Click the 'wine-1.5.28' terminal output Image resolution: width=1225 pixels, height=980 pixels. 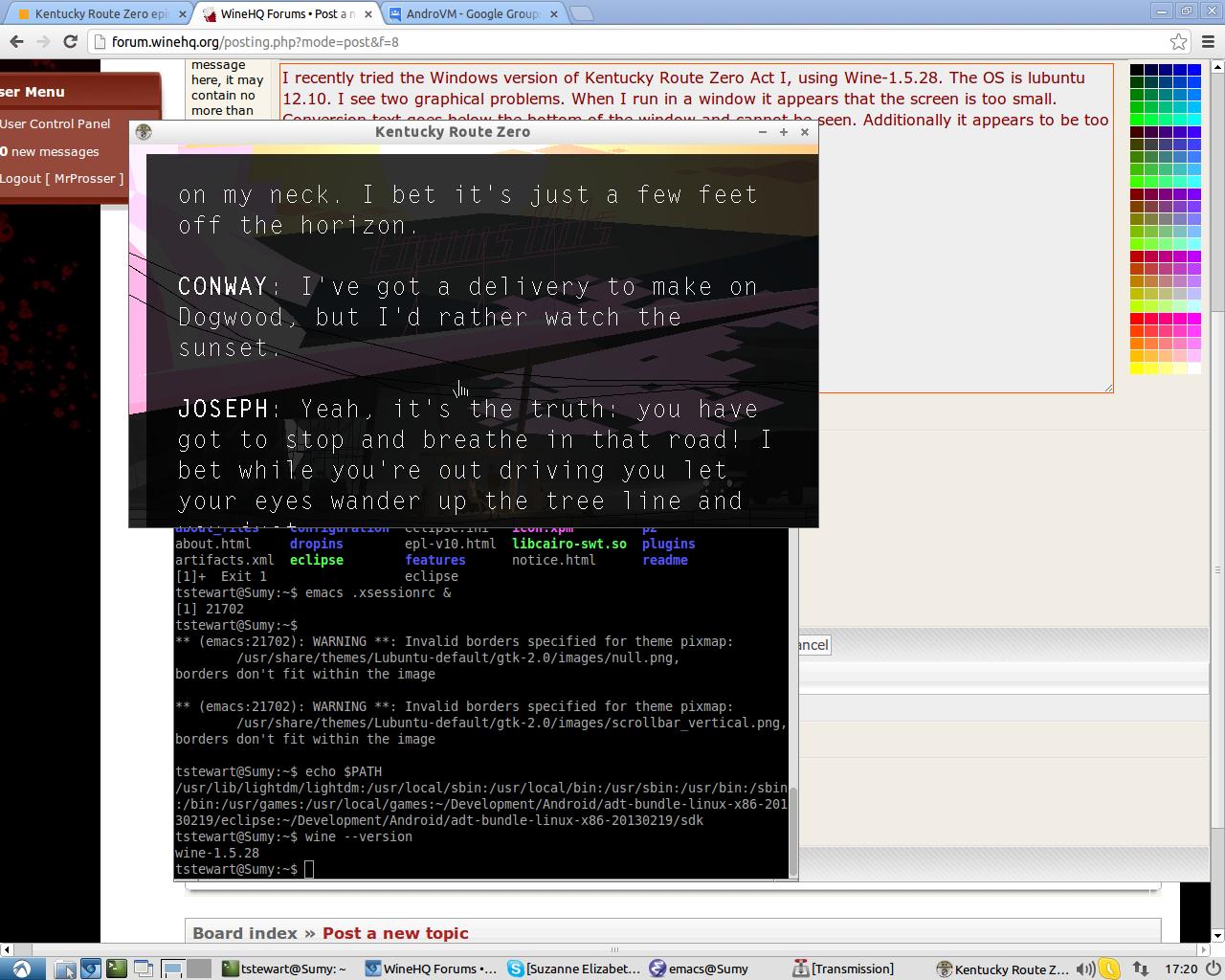217,853
